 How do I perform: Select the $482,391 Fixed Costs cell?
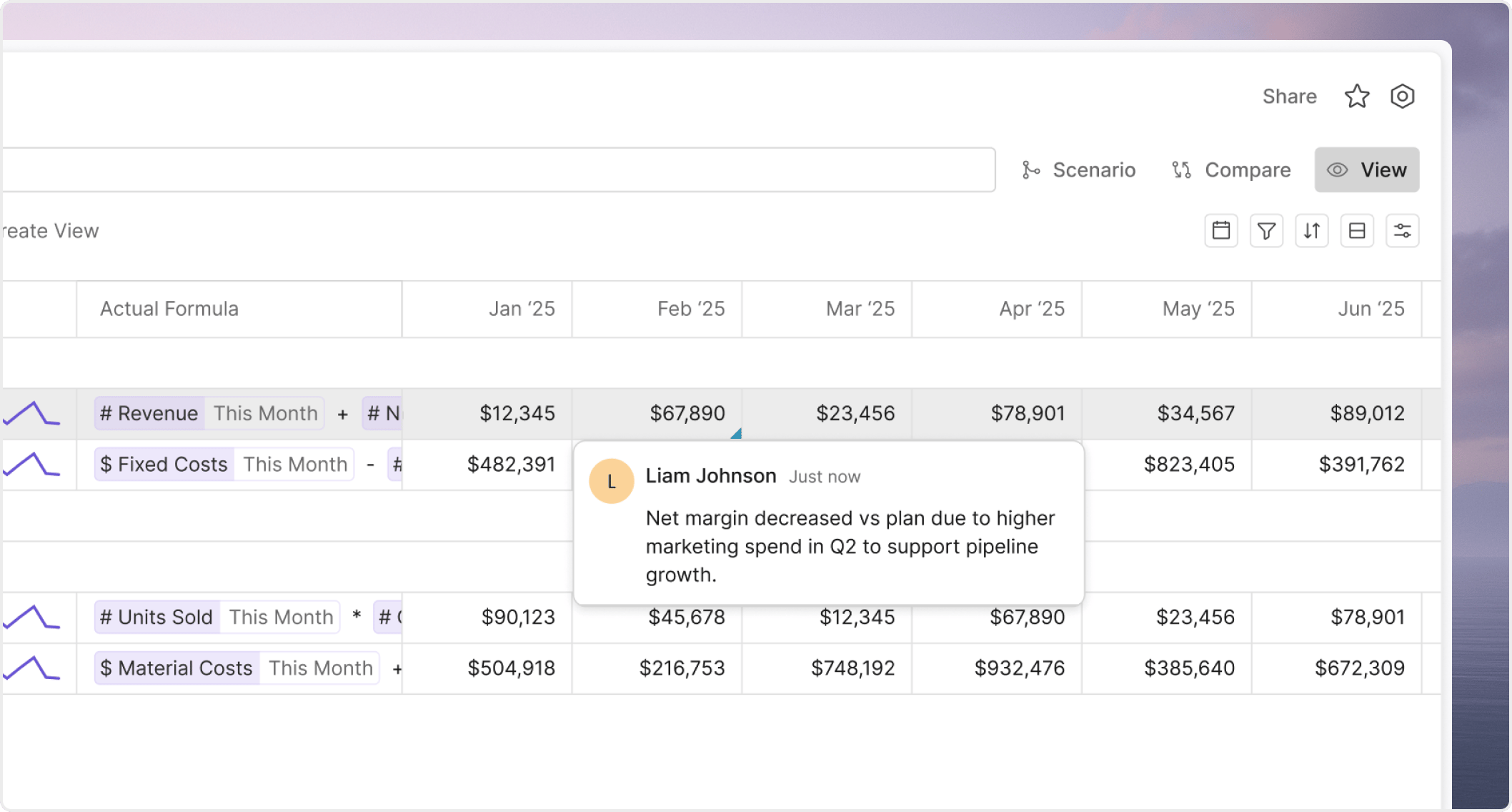click(x=487, y=465)
